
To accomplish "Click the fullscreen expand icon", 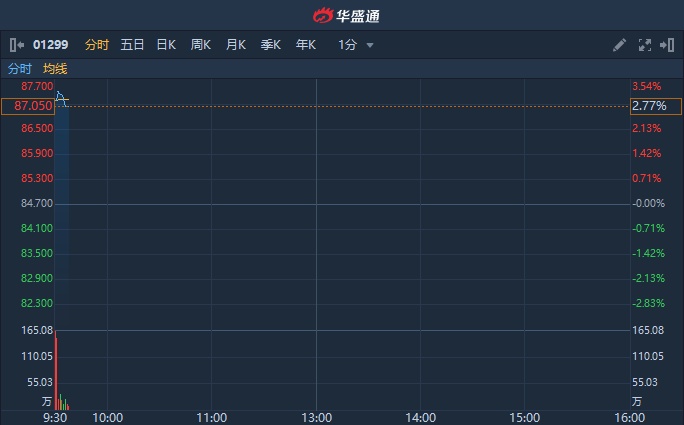I will pos(644,45).
